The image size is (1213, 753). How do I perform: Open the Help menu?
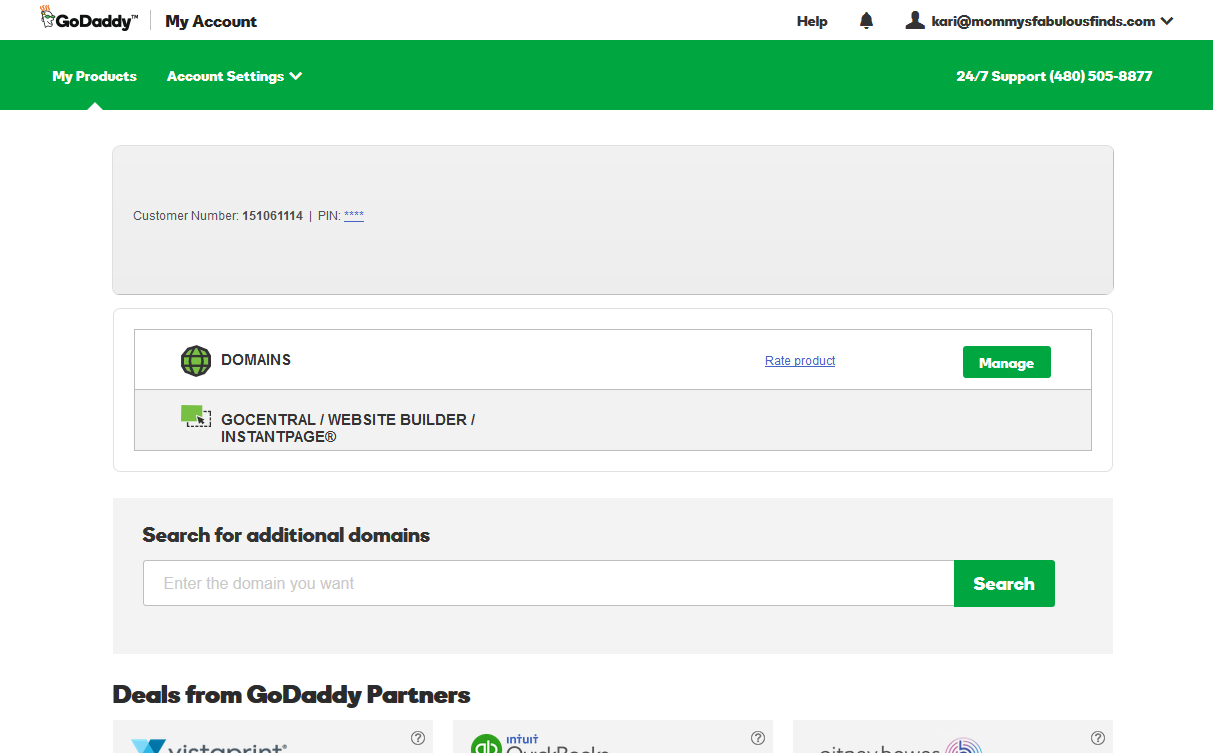pos(812,21)
